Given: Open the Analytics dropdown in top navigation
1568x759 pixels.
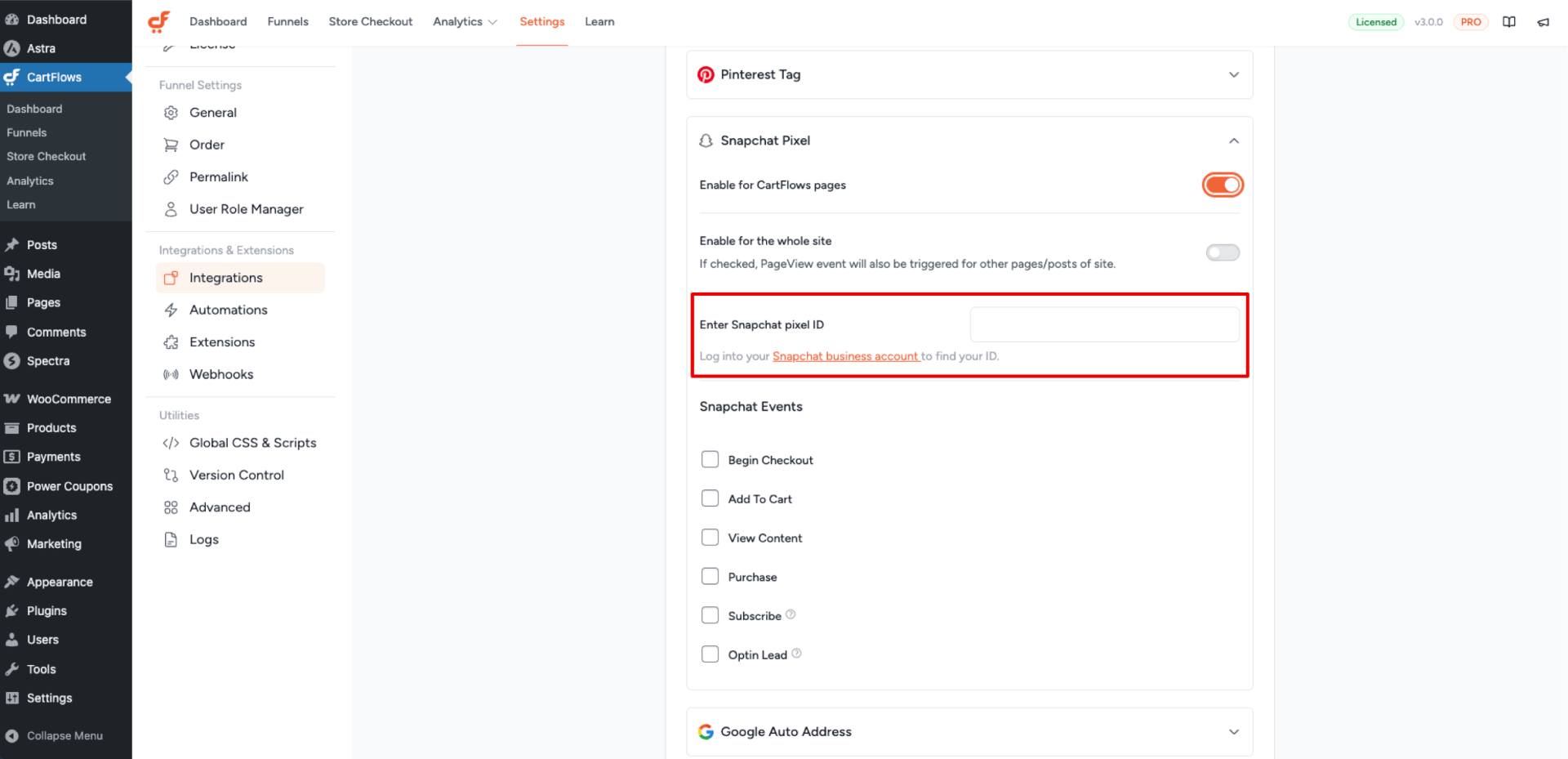Looking at the screenshot, I should 465,22.
